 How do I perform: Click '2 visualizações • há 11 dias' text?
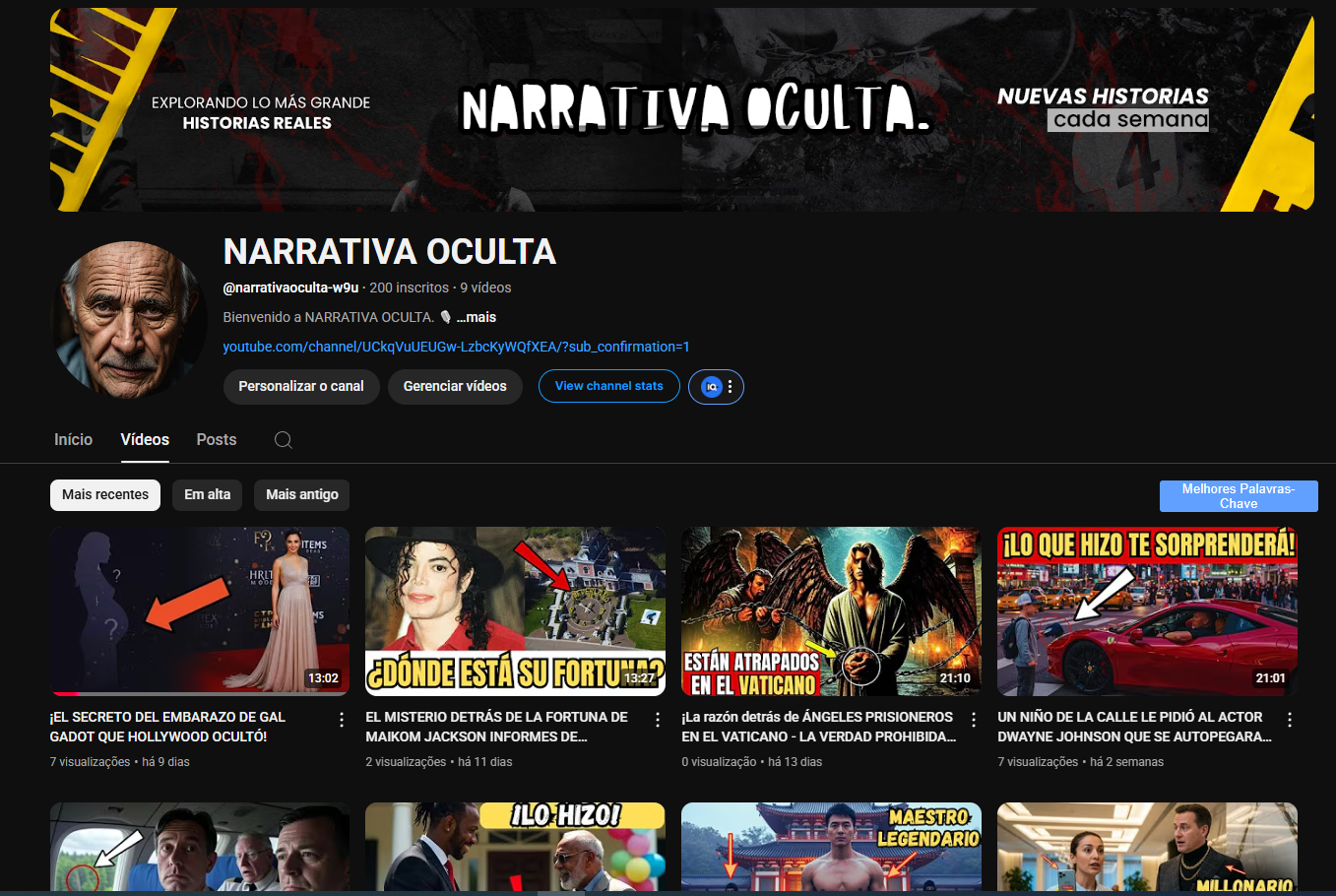pos(439,762)
